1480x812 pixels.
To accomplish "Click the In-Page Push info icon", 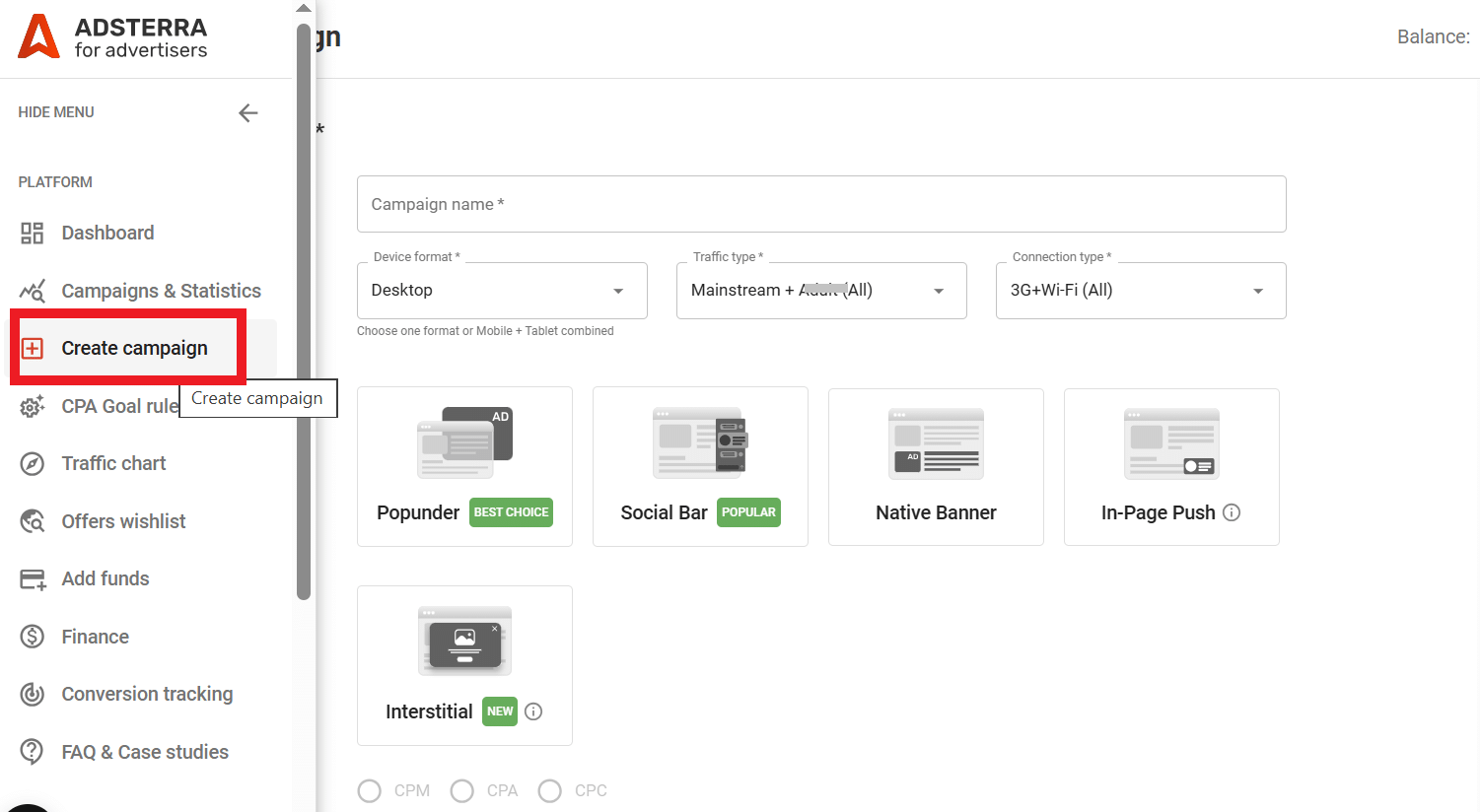I will [x=1232, y=512].
